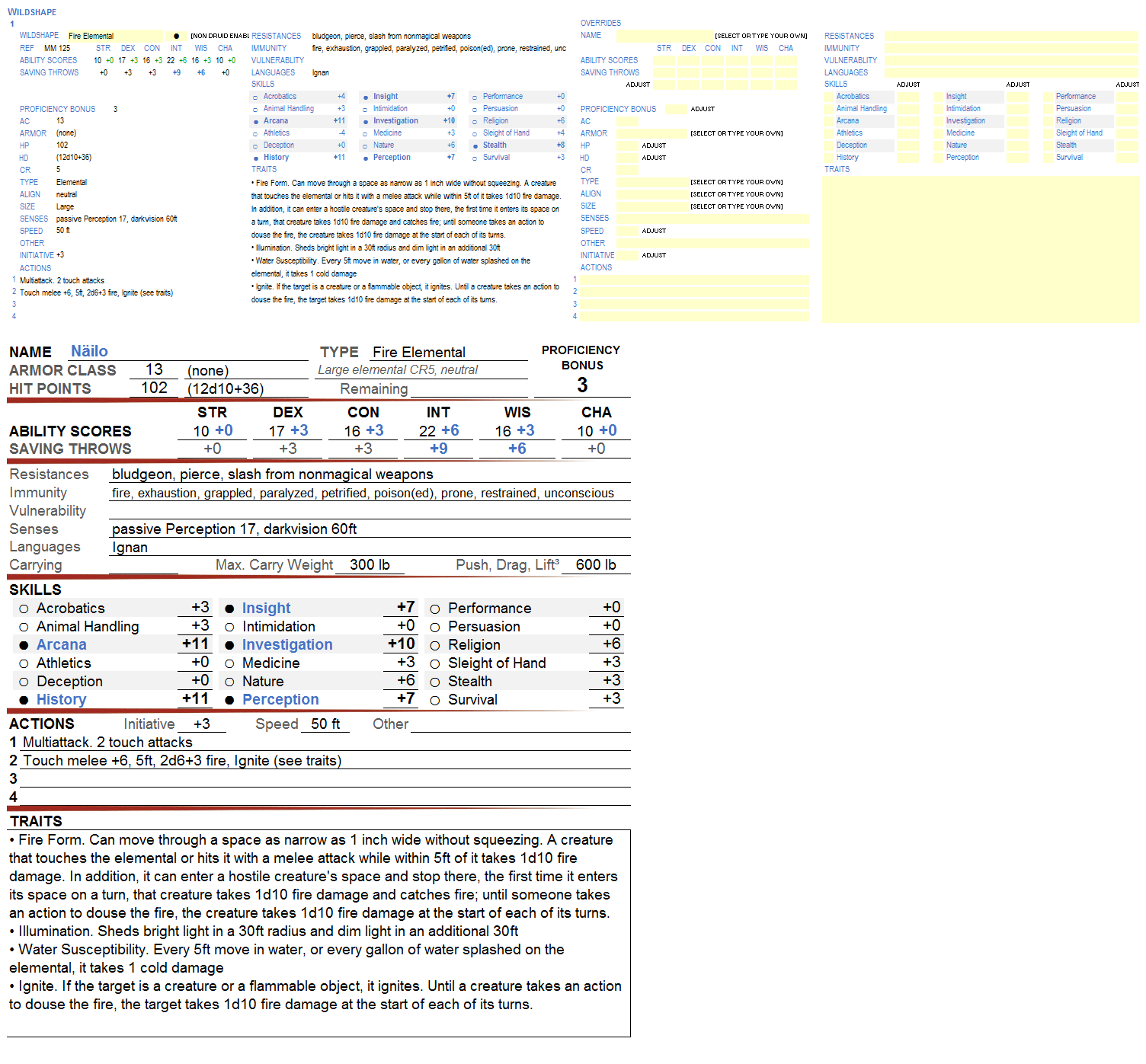The width and height of the screenshot is (1146, 1064).
Task: Click the character name 'Näilo'
Action: pyautogui.click(x=89, y=351)
